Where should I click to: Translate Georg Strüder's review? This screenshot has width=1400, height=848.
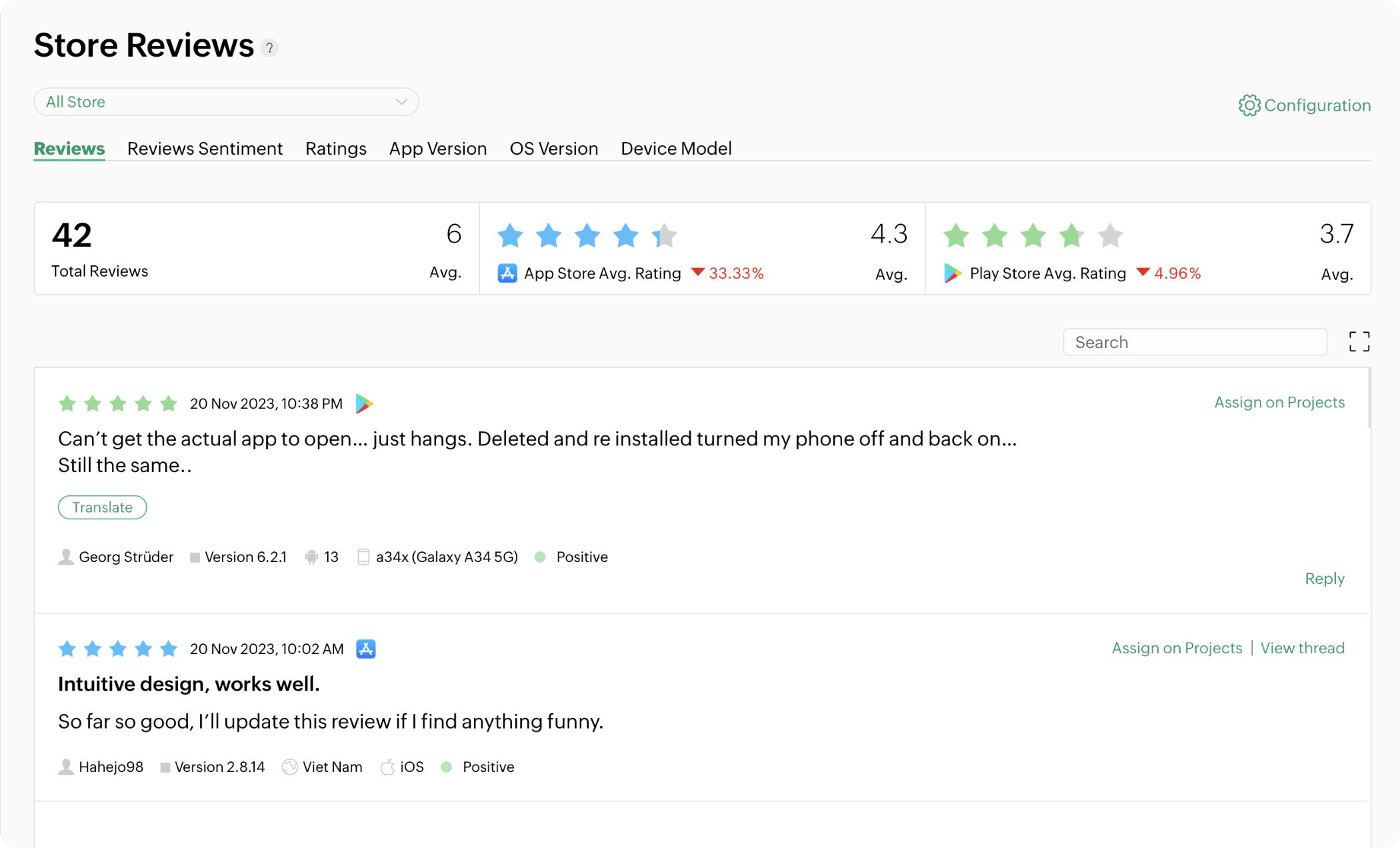pos(102,507)
